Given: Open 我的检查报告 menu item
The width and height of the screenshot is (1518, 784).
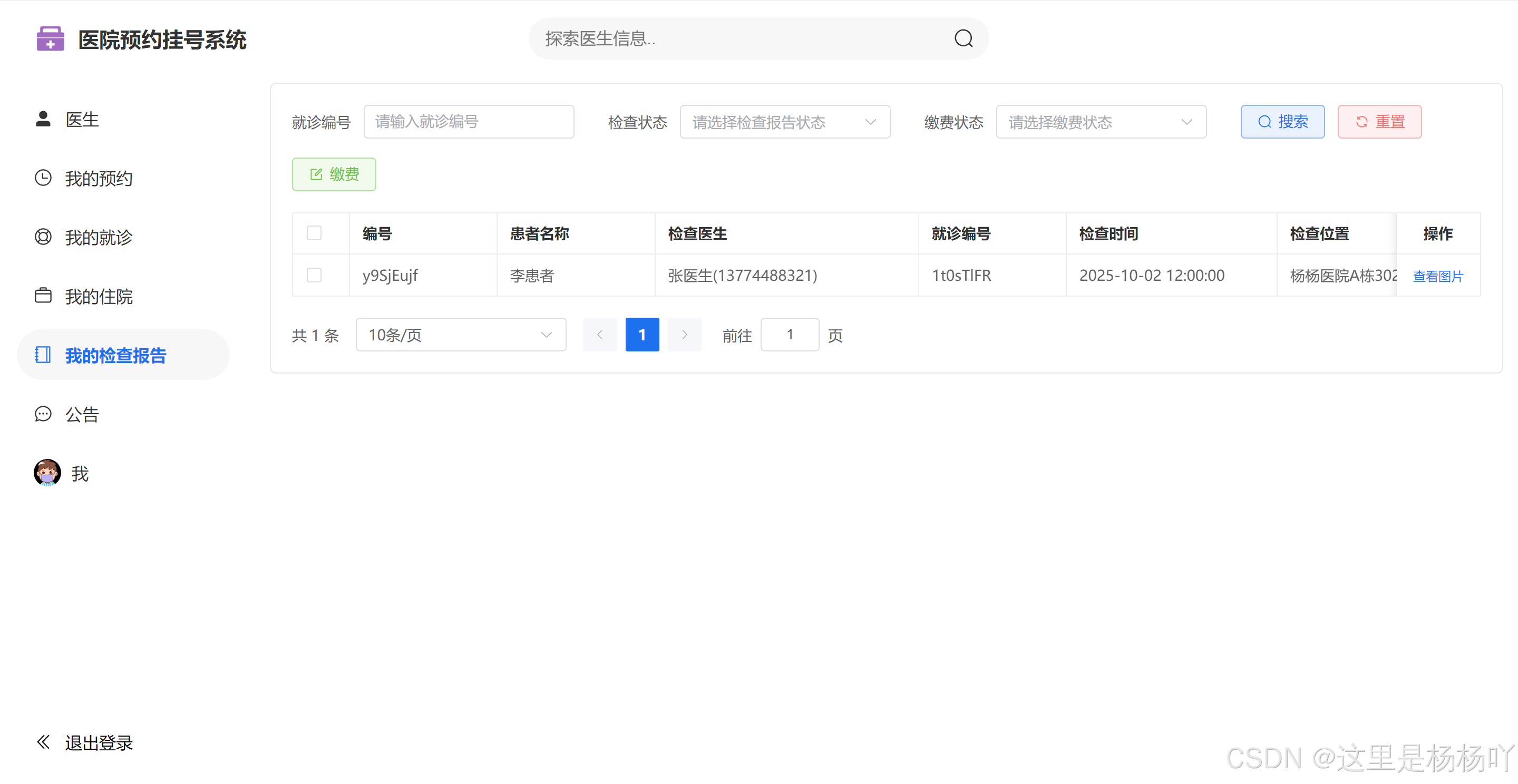Looking at the screenshot, I should [115, 355].
